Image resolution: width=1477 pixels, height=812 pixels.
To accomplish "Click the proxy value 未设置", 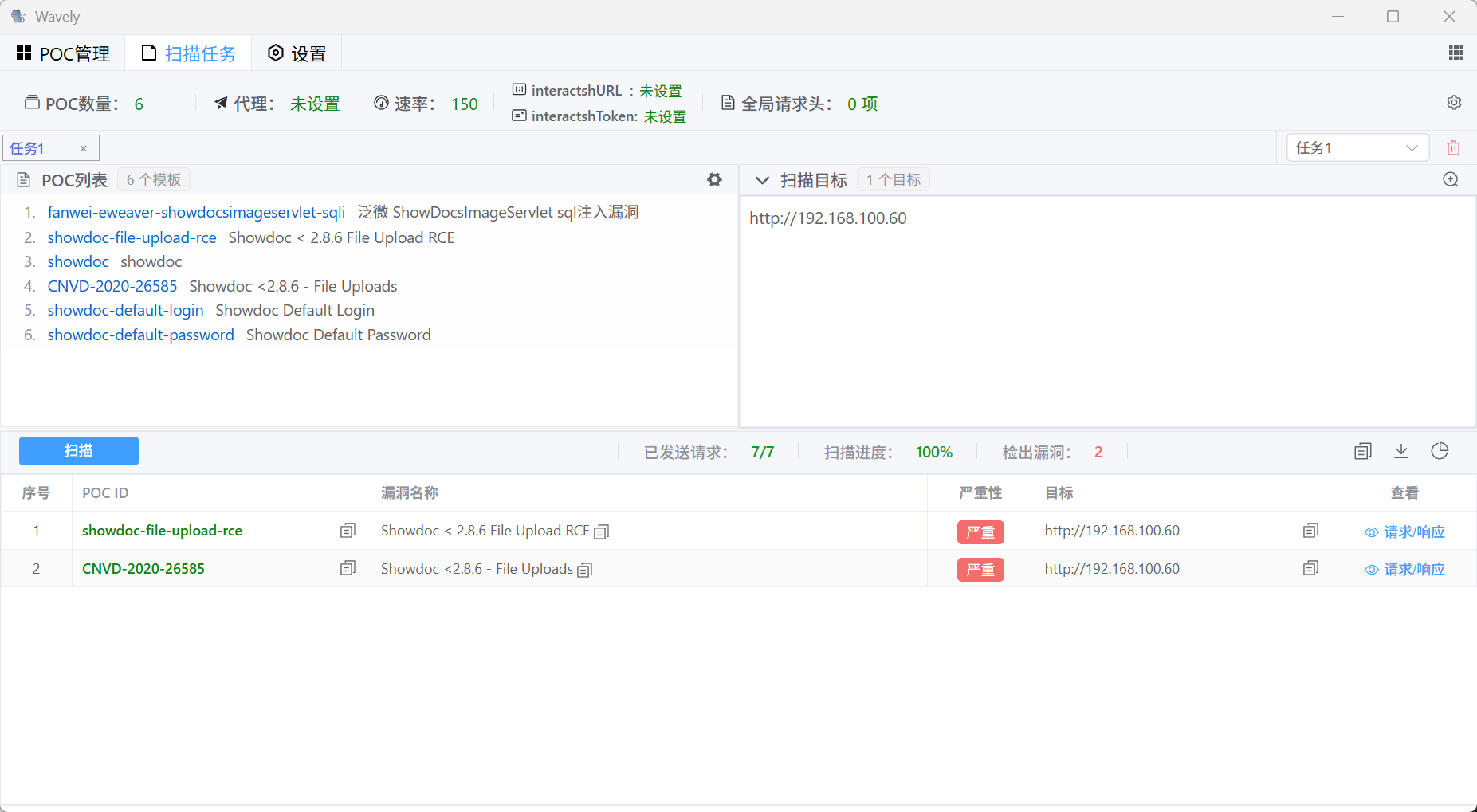I will (x=315, y=104).
